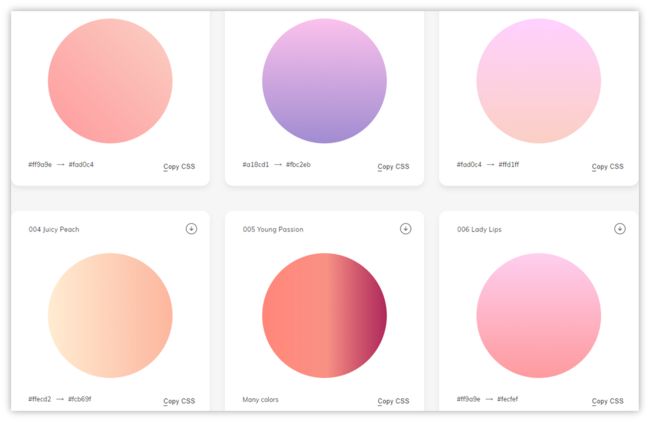Select the light pink #fad0c4 to #ffd1ff circle

[x=539, y=81]
